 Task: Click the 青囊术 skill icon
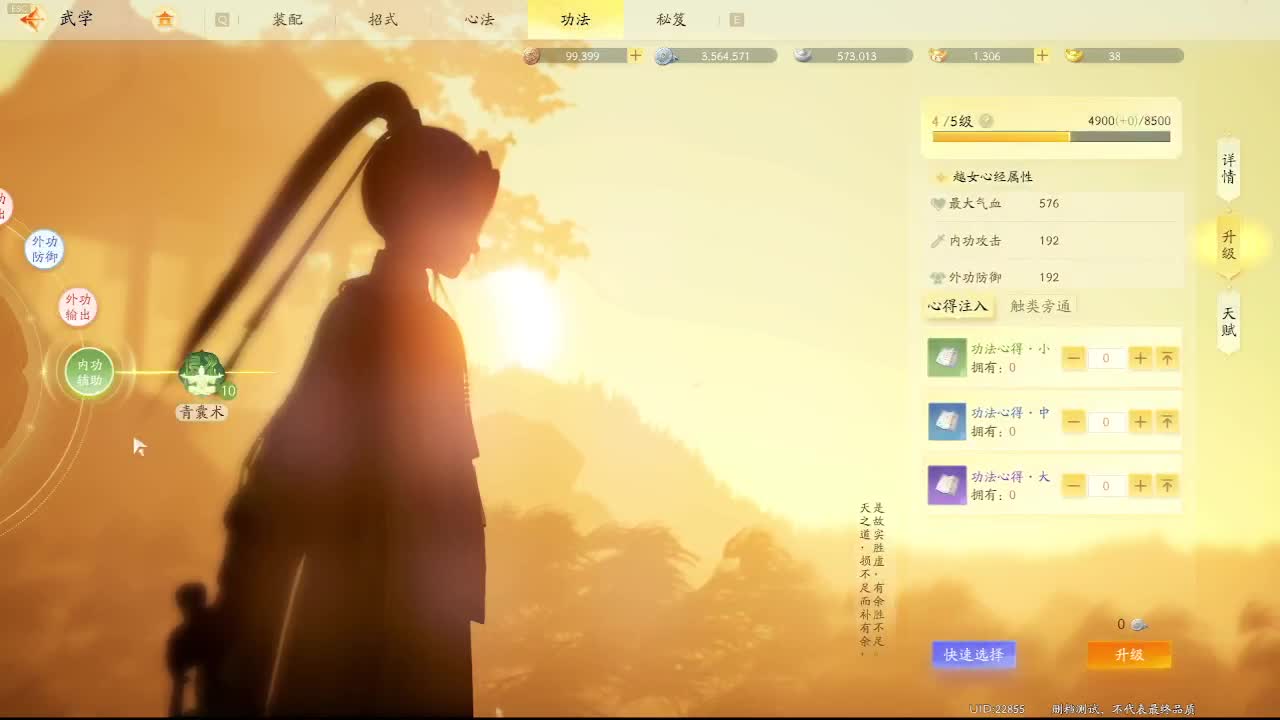click(x=203, y=374)
